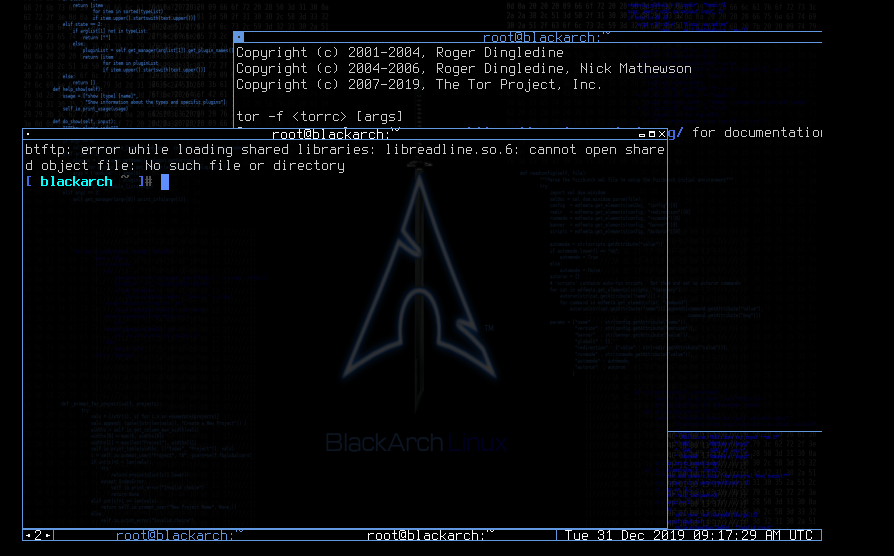Screen dimensions: 894x556
Task: Click the stick button on the back Tor terminal titlebar
Action: point(239,37)
